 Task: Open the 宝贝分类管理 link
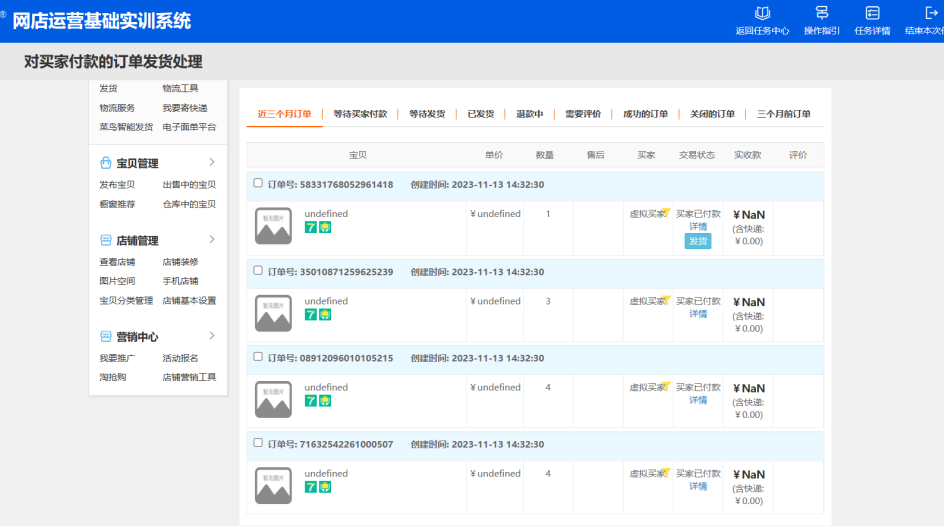tap(126, 300)
